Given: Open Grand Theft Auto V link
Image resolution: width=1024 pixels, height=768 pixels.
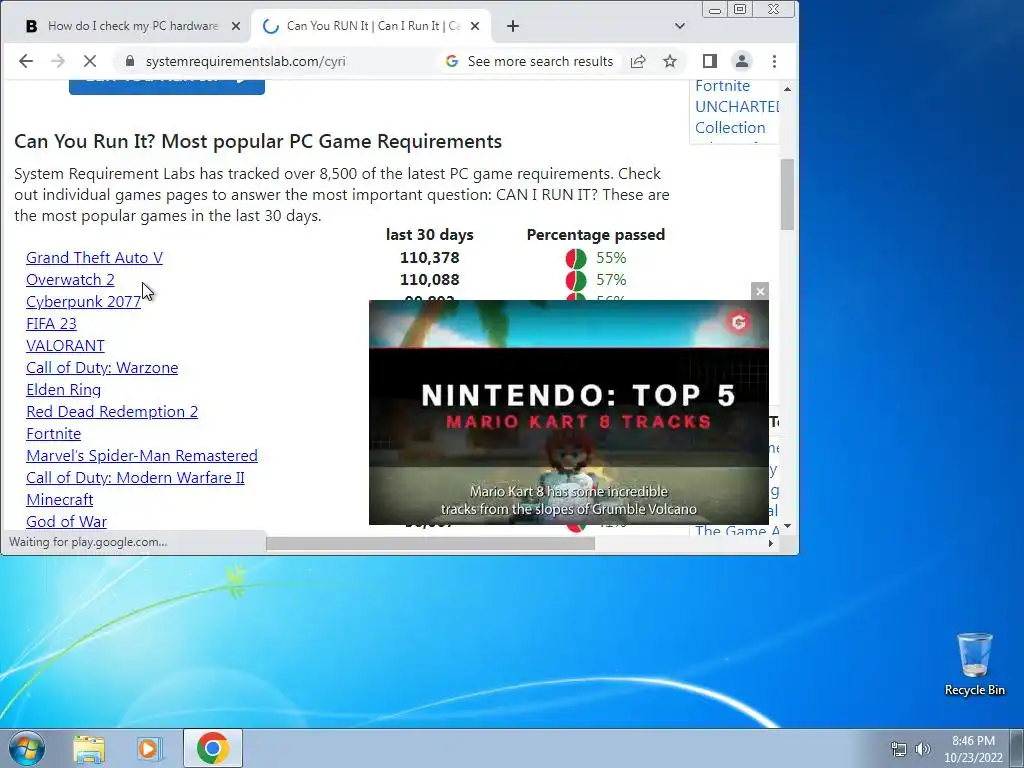Looking at the screenshot, I should (x=94, y=258).
